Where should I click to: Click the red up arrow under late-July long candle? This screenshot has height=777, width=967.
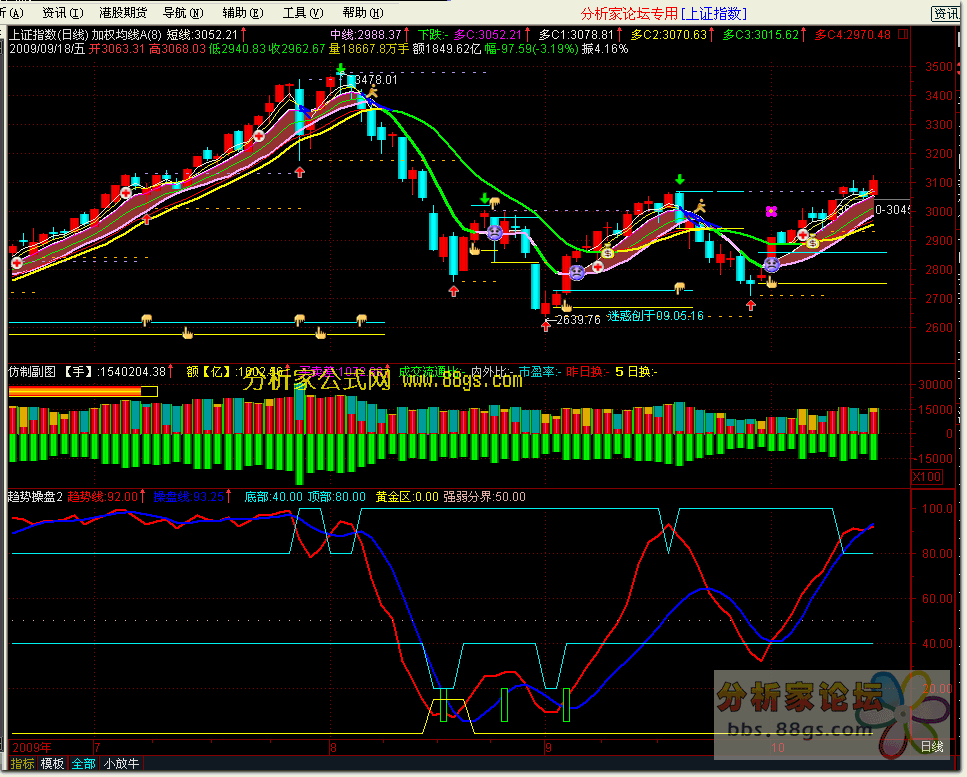[x=300, y=172]
